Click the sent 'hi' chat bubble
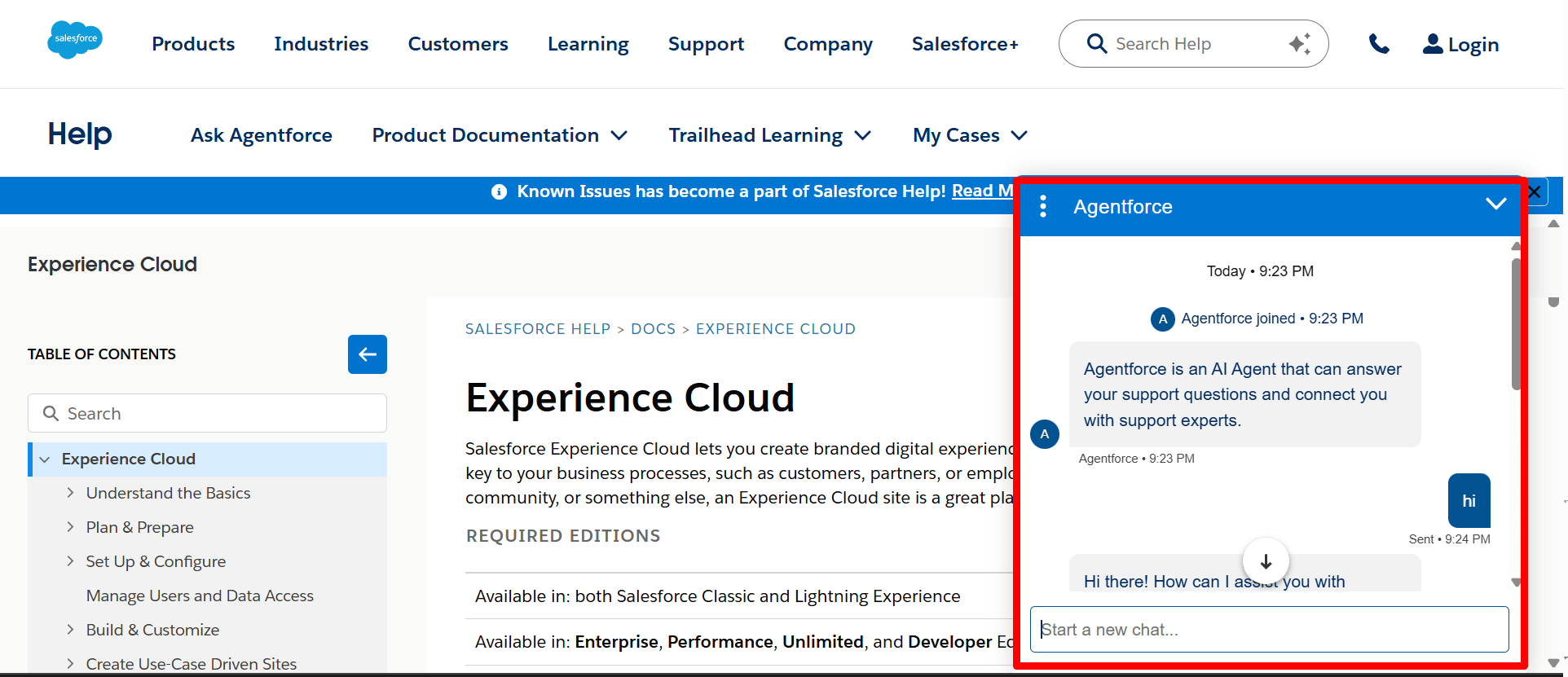 pos(1469,500)
